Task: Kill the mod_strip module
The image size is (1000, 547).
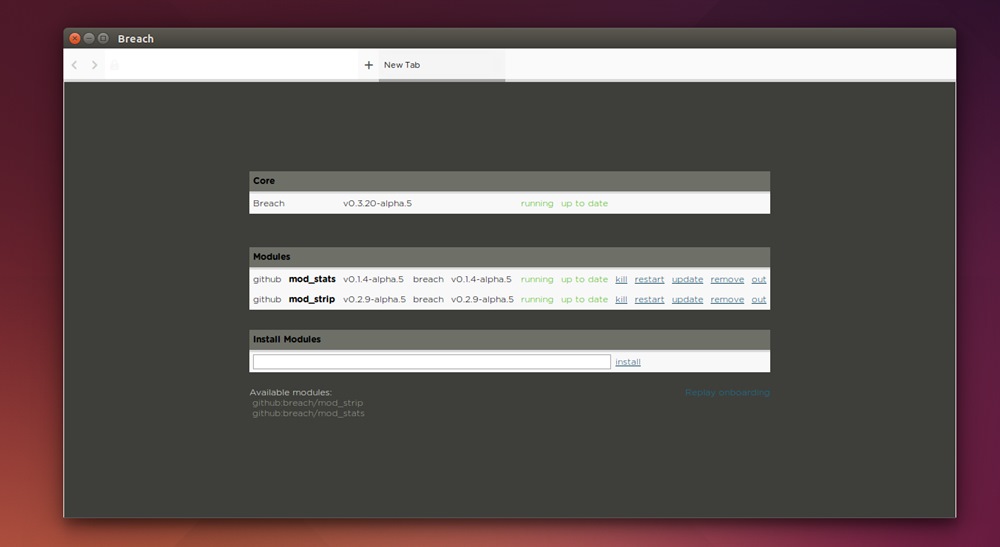Action: point(621,300)
